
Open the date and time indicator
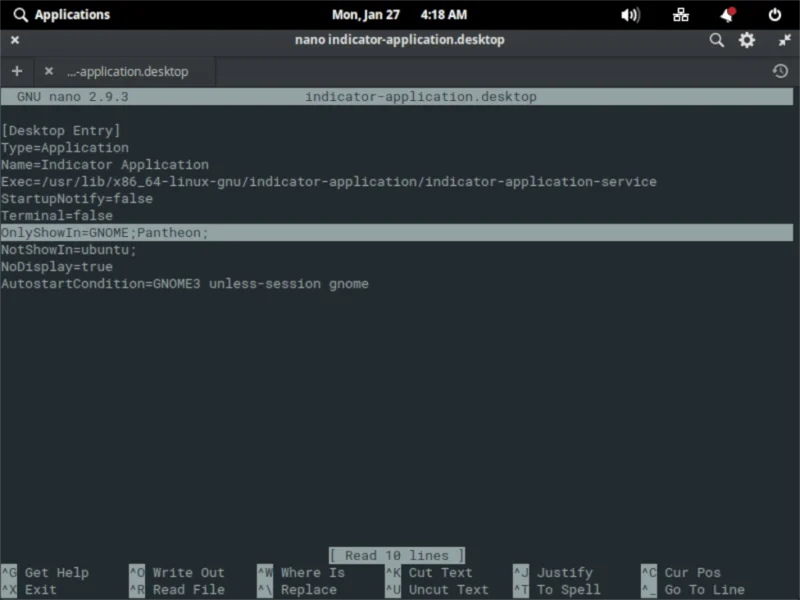(x=399, y=15)
